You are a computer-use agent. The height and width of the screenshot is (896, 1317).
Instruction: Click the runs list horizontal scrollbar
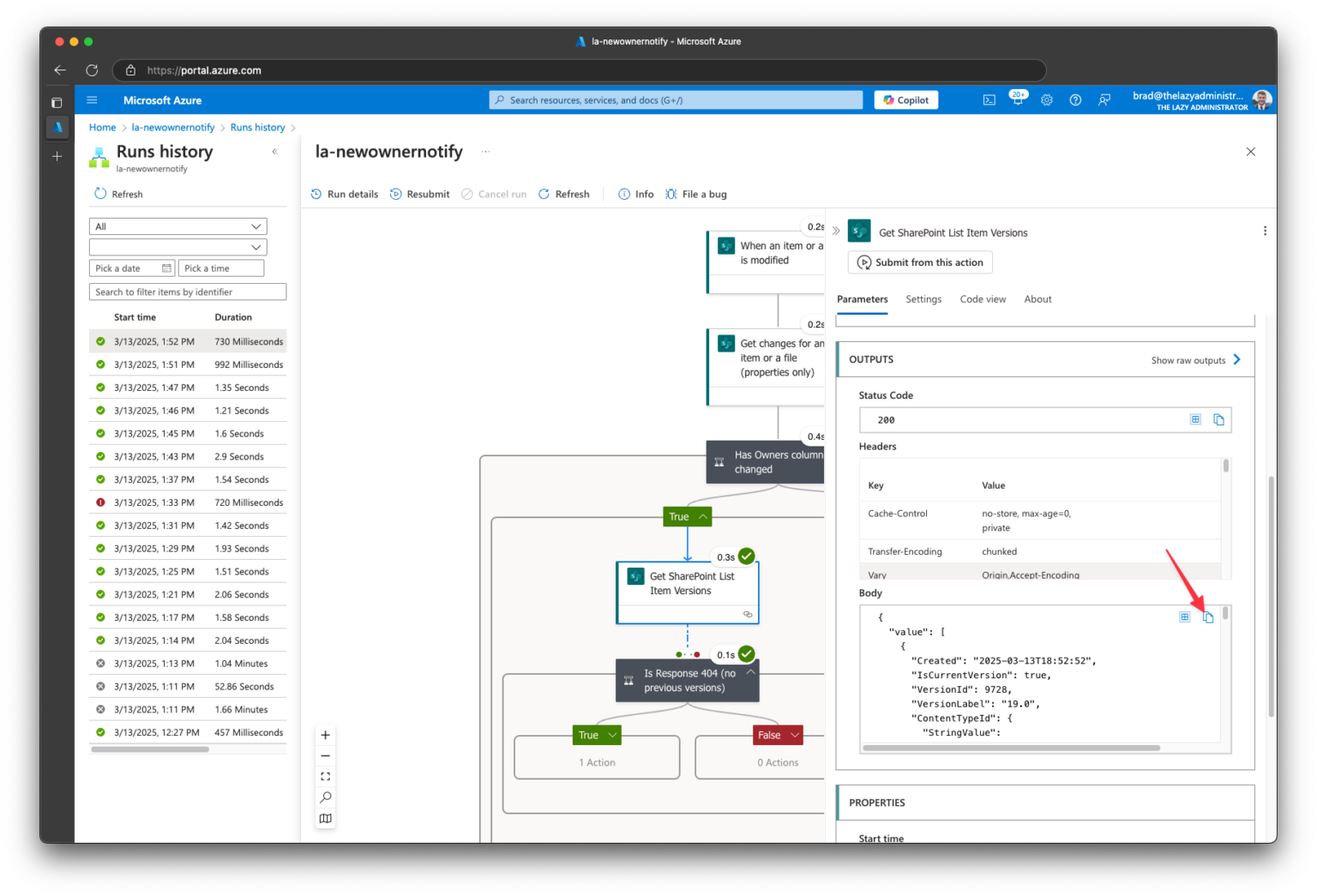150,749
